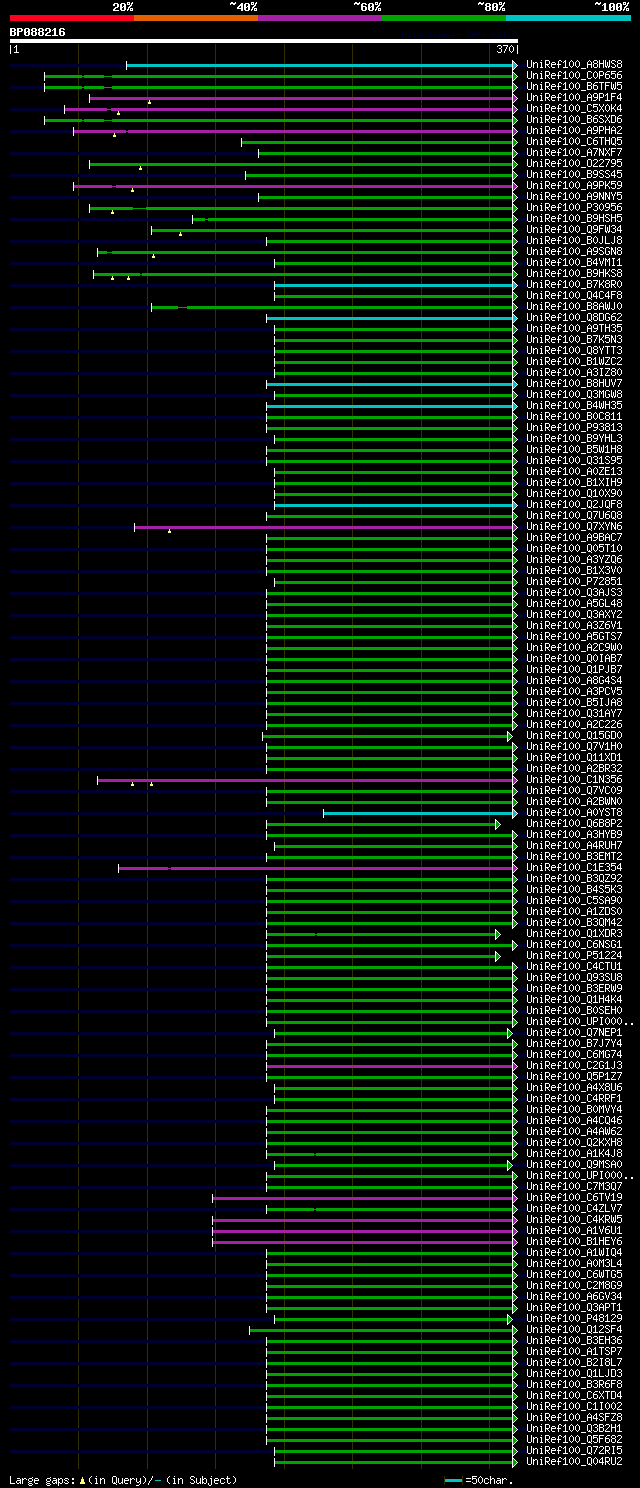Select the label UniRef100_B3QZ92
This screenshot has height=1488, width=640.
pos(574,879)
